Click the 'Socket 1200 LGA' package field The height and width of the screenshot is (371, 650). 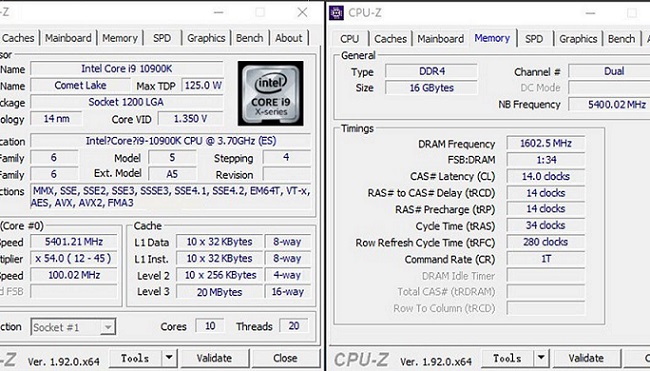click(x=126, y=102)
